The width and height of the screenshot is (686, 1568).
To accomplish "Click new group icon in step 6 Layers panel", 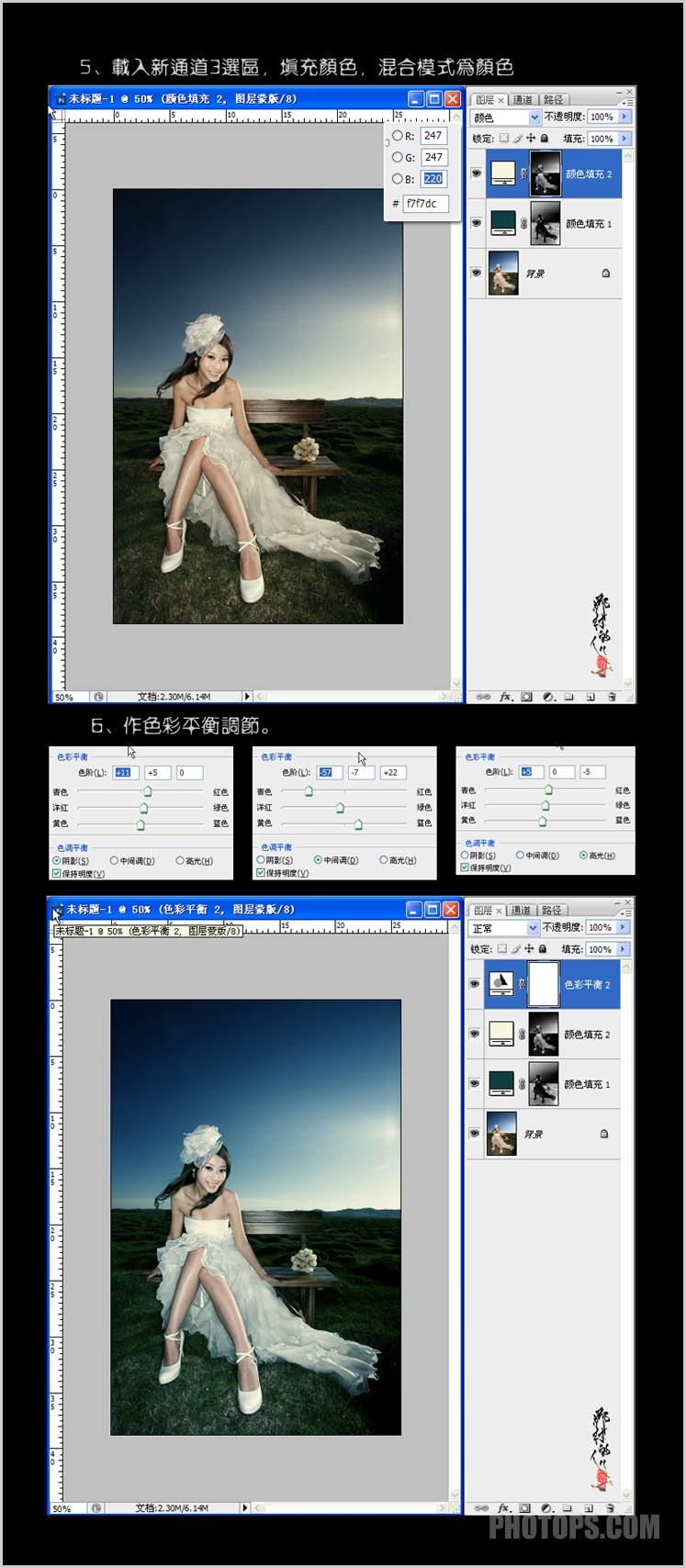I will [x=568, y=1507].
